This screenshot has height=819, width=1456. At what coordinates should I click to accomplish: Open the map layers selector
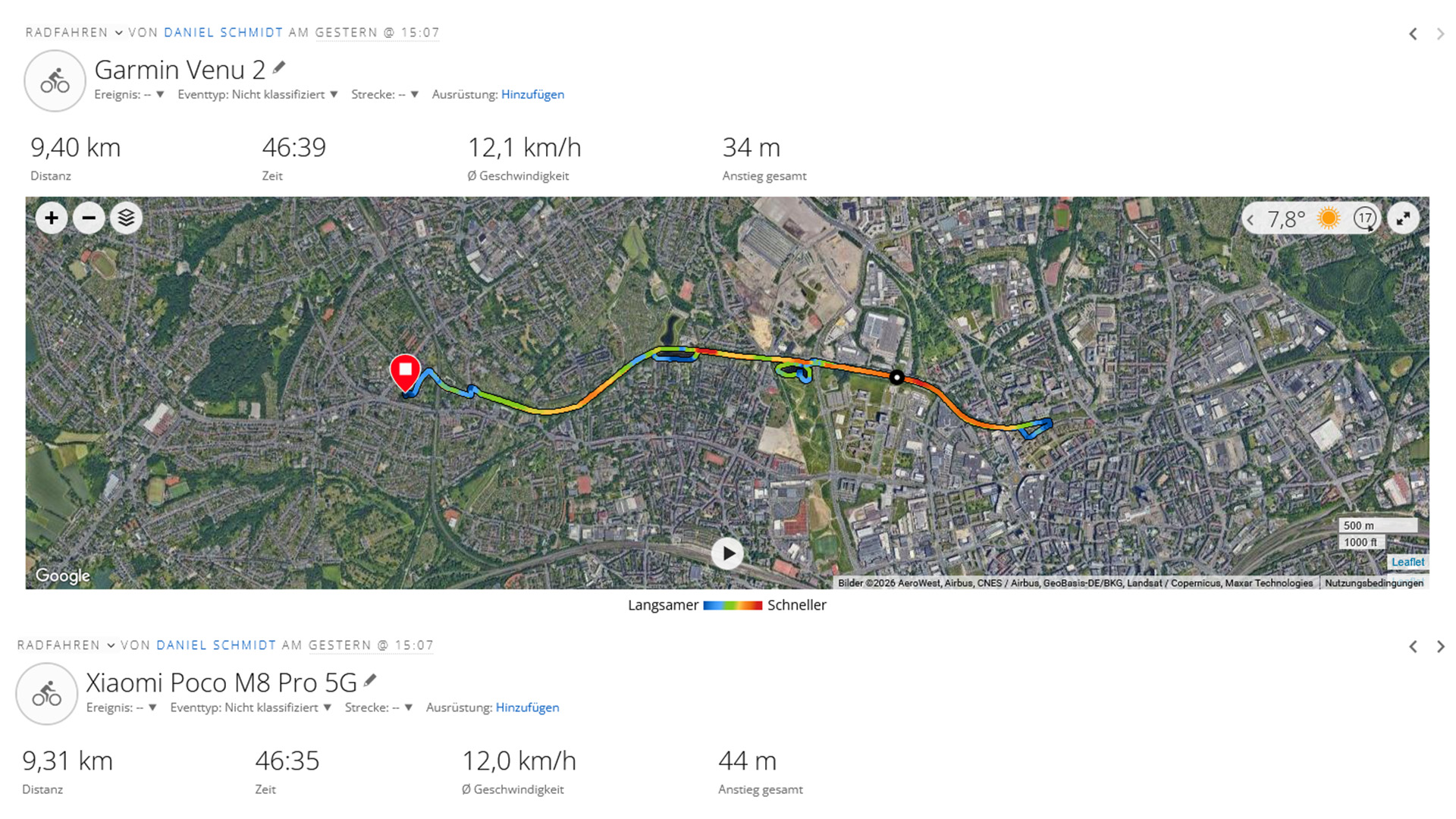click(126, 218)
